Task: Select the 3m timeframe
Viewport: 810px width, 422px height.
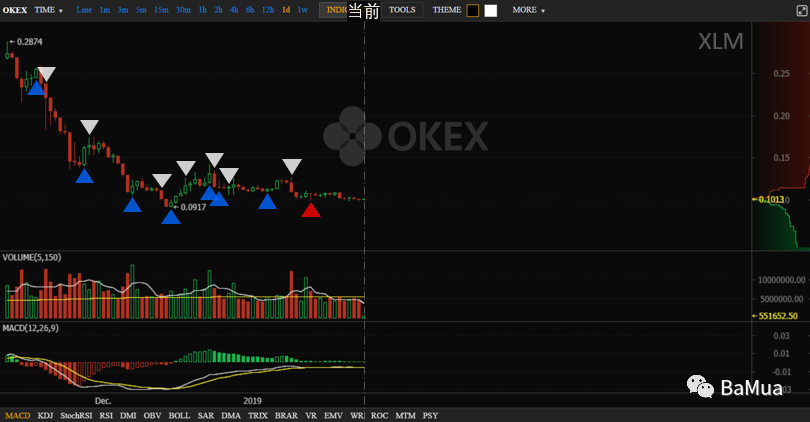Action: (123, 10)
